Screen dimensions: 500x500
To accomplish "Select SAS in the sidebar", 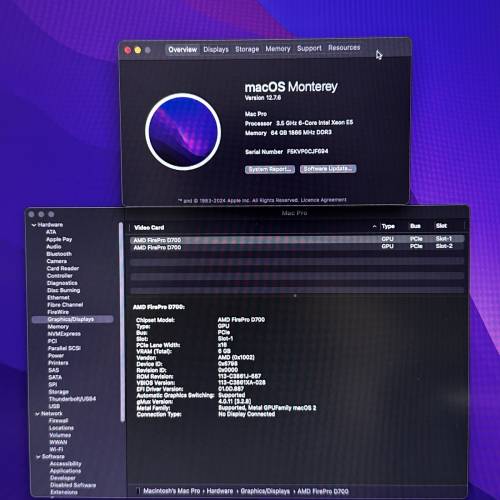I will pos(54,370).
